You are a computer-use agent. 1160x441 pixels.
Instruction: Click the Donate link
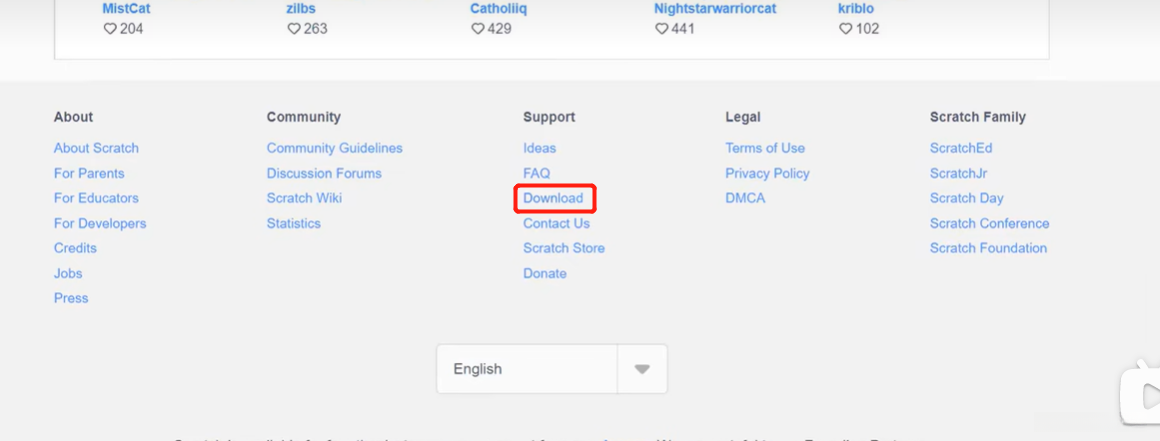(x=544, y=273)
